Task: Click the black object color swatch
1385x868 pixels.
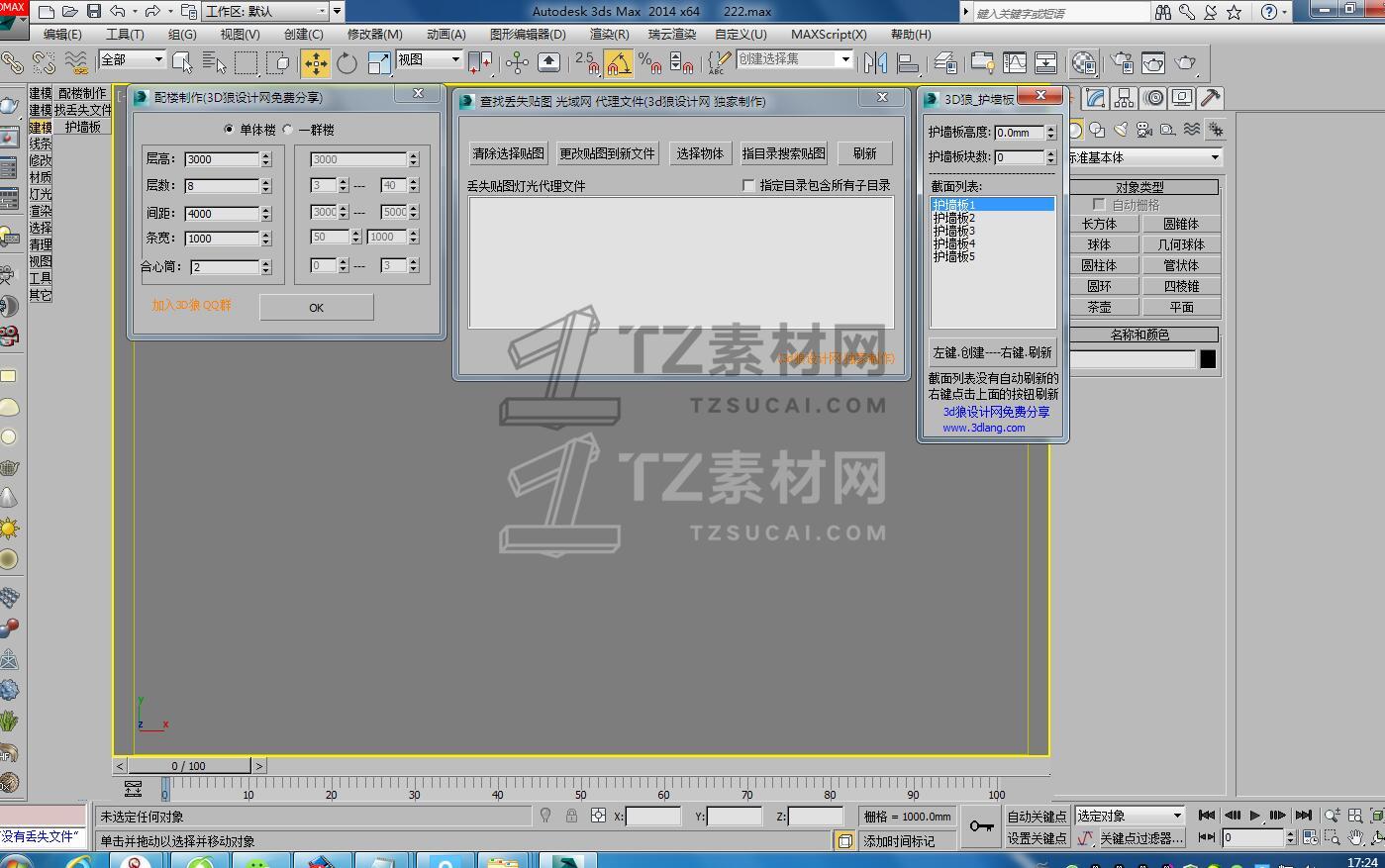Action: click(x=1208, y=359)
